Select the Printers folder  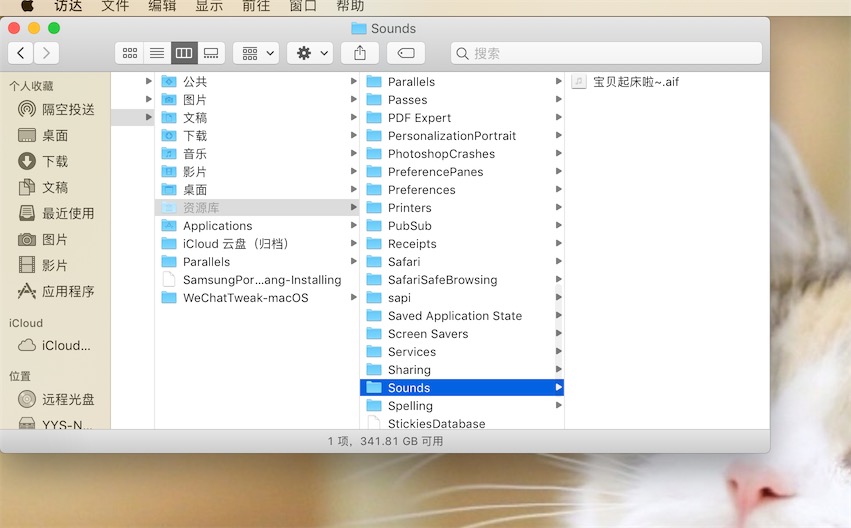coord(462,207)
